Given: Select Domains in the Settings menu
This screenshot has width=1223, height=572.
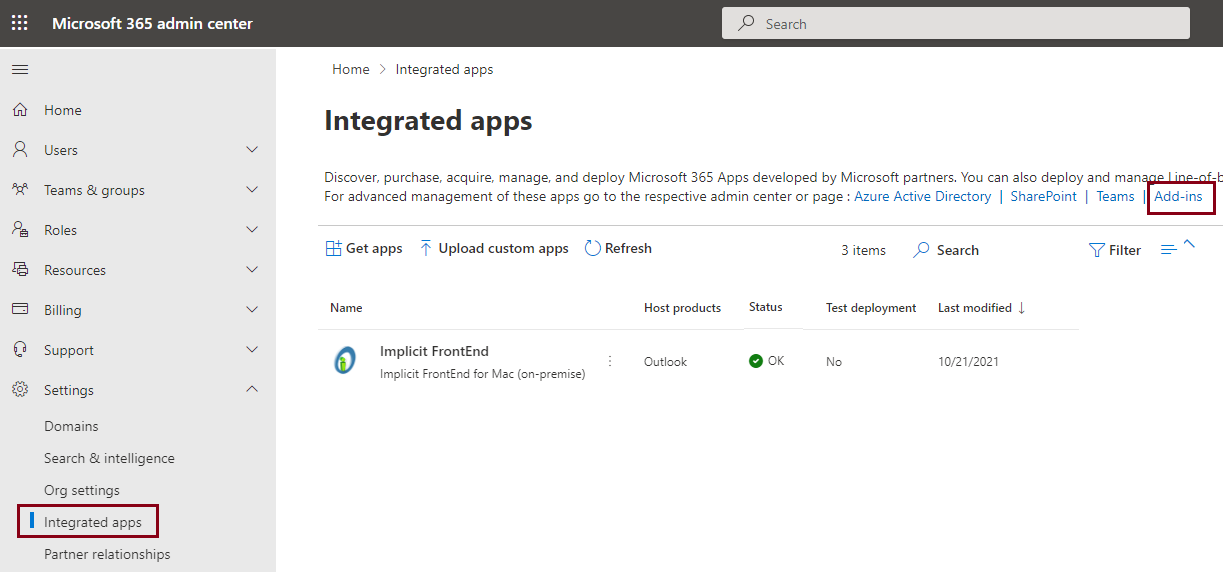Looking at the screenshot, I should coord(71,426).
